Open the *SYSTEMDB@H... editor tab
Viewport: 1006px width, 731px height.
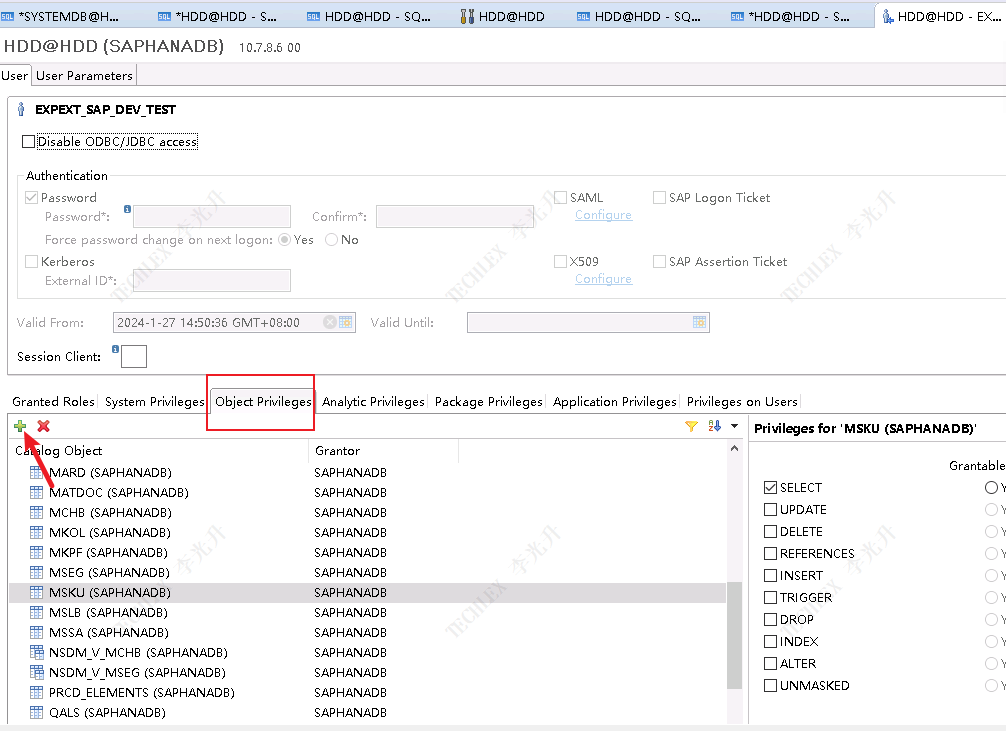[x=61, y=16]
